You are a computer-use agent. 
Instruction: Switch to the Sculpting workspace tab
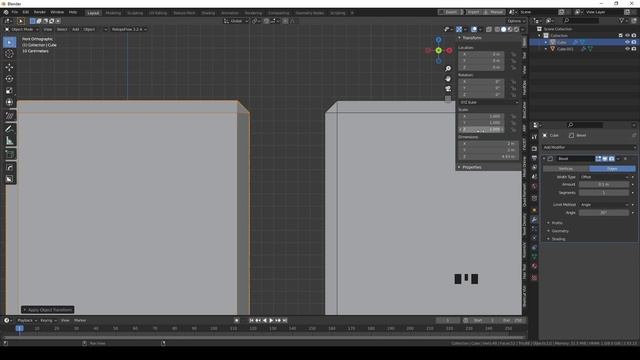pos(135,13)
